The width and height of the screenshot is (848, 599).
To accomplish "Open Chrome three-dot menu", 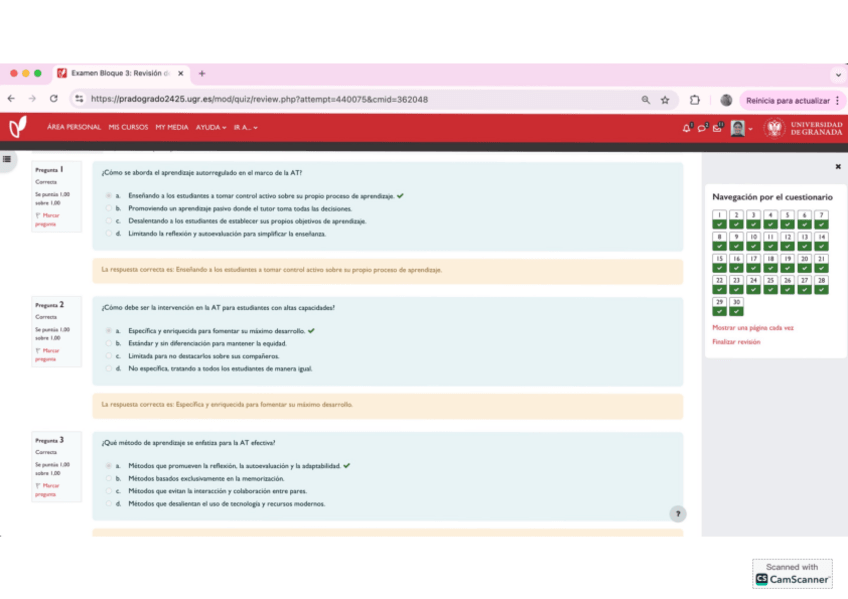I will [838, 100].
